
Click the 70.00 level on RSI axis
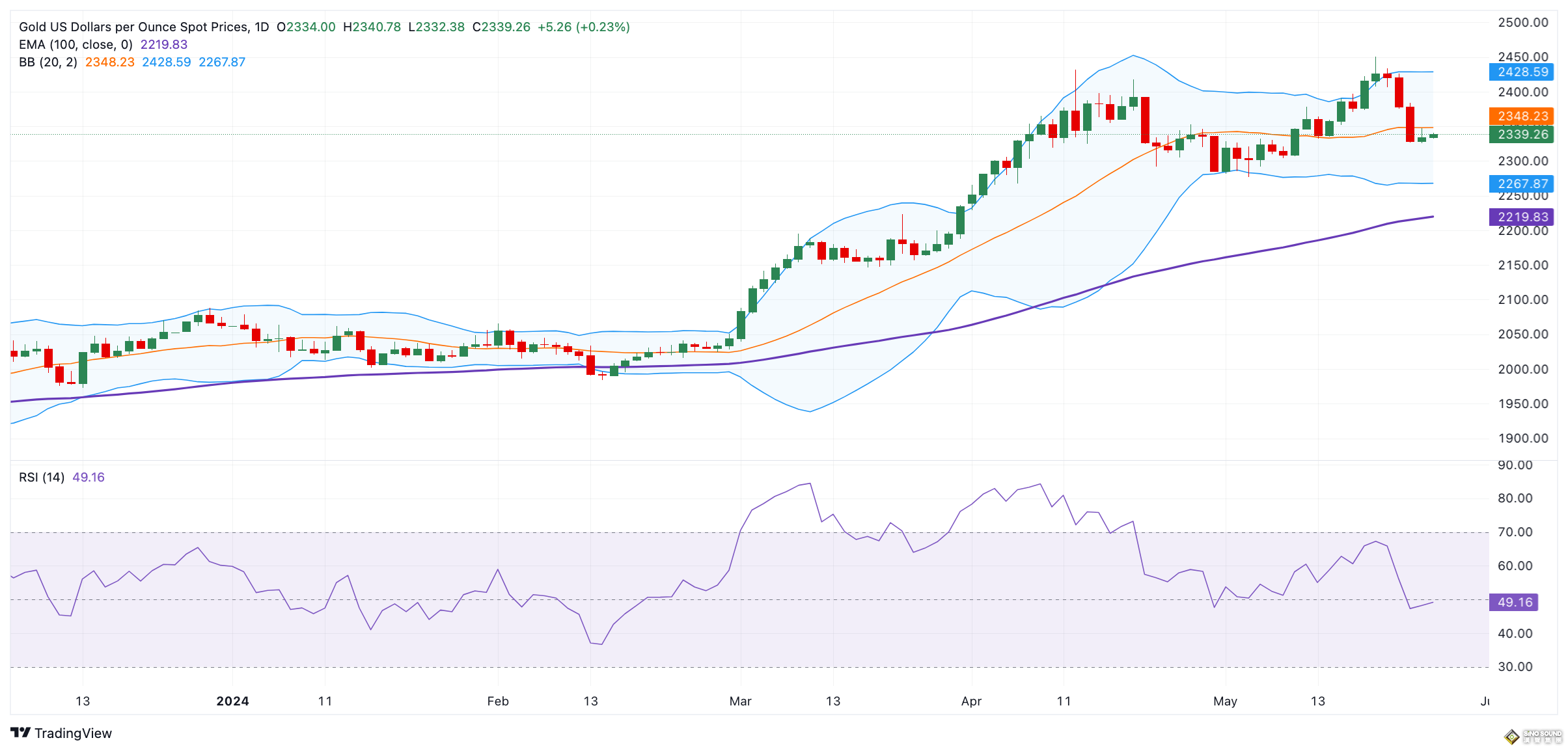coord(1515,532)
